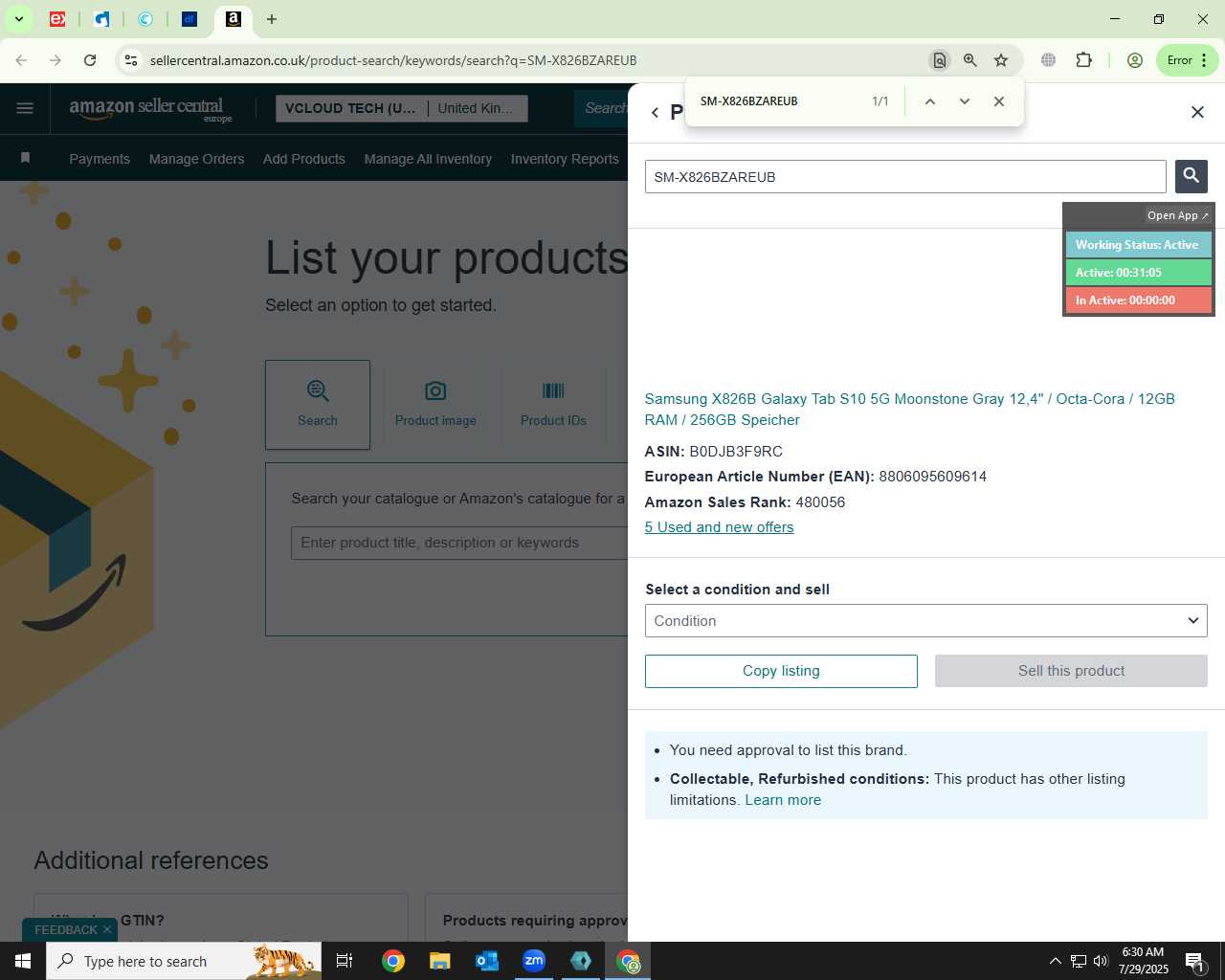Image resolution: width=1225 pixels, height=980 pixels.
Task: Click the address bar URL
Action: tap(393, 60)
